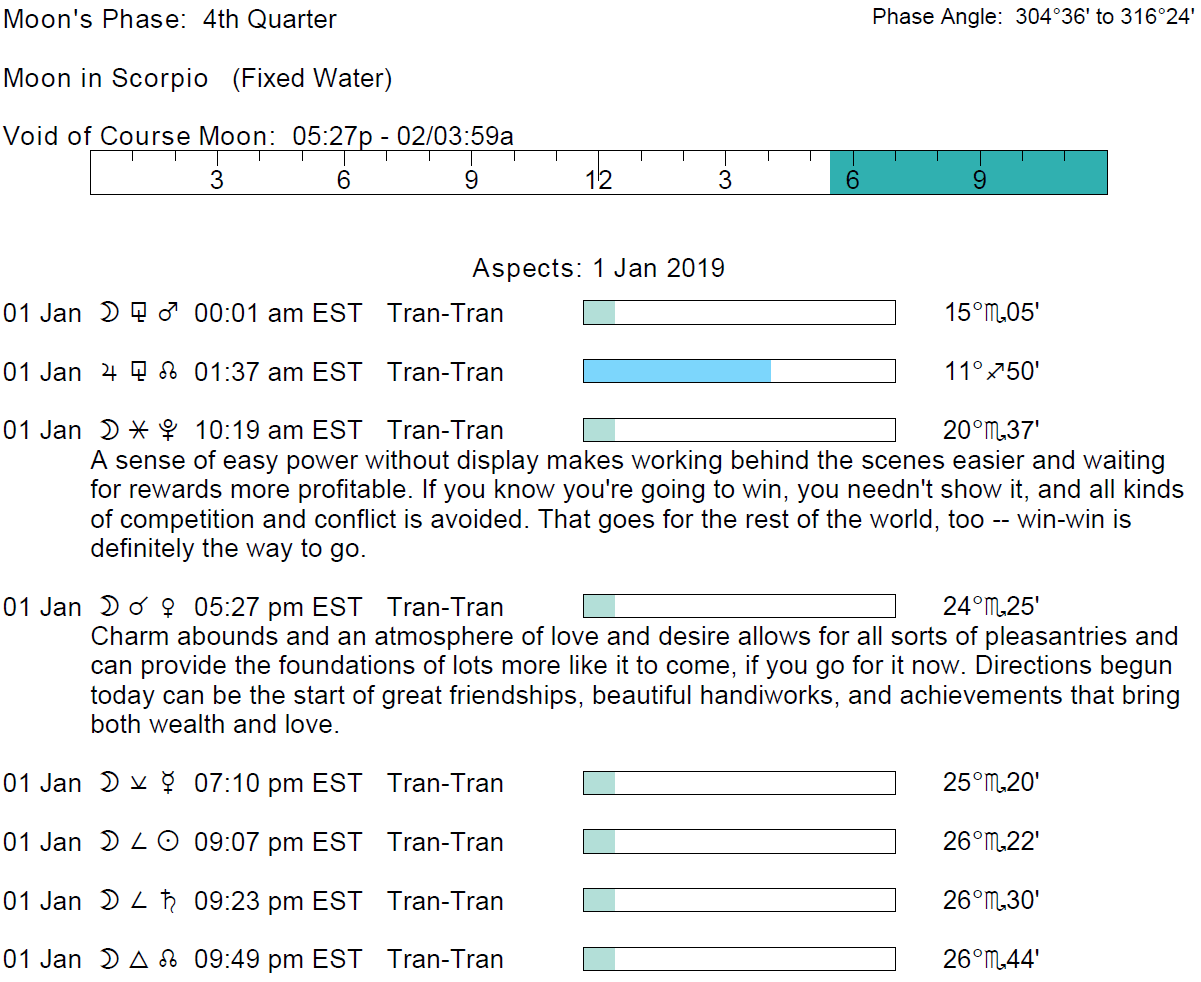Select the Phase Angle reading at top right
Screen dimensions: 1201x982
coord(1031,17)
